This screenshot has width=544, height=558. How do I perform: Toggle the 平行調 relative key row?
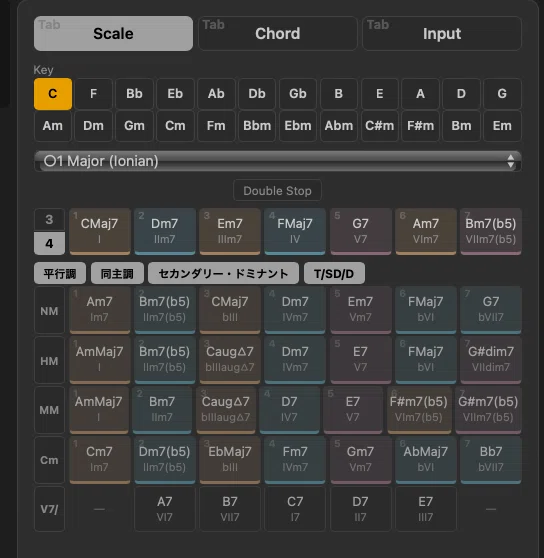click(60, 273)
